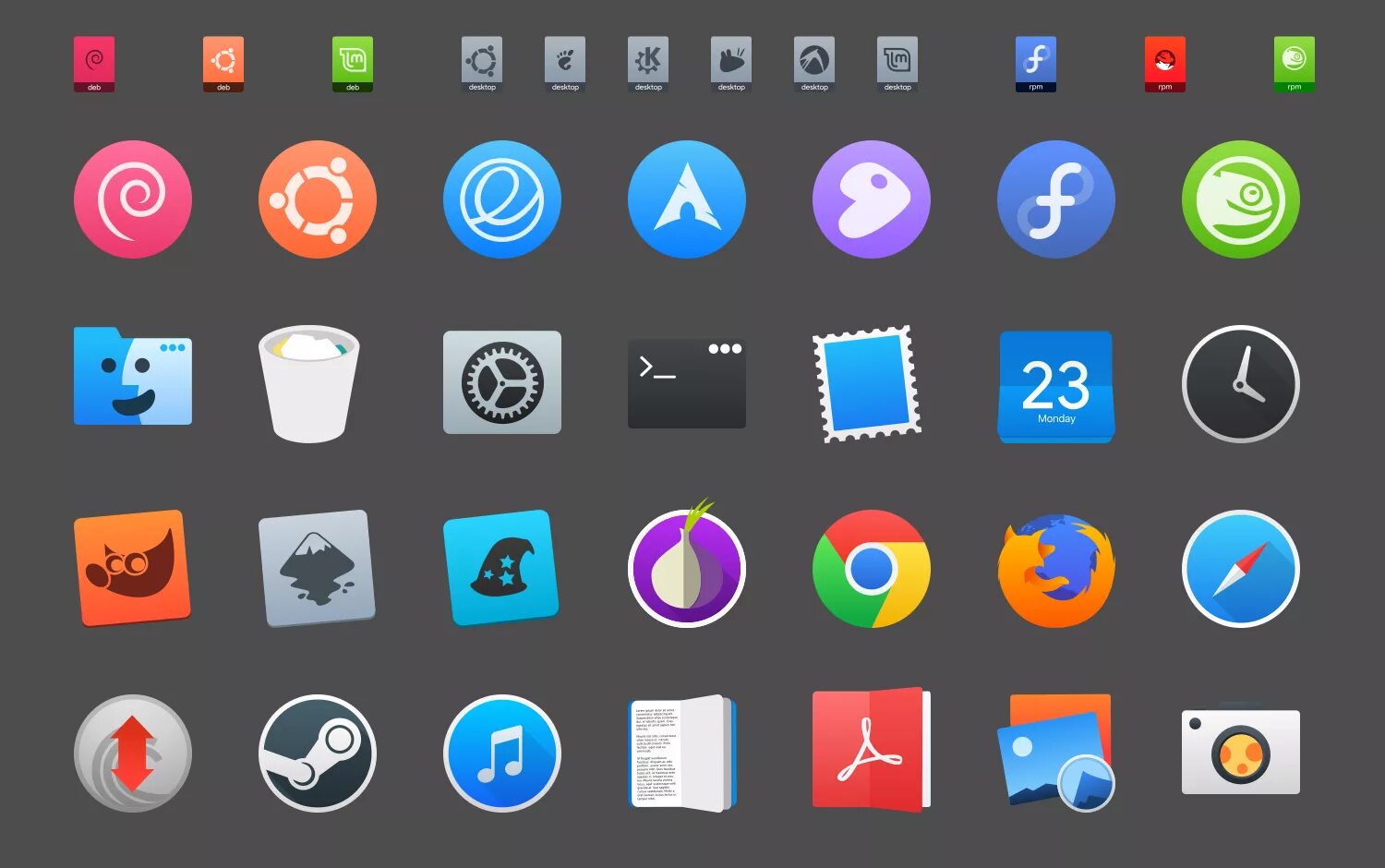Click the green openSUSE rpm package icon

pos(1295,65)
